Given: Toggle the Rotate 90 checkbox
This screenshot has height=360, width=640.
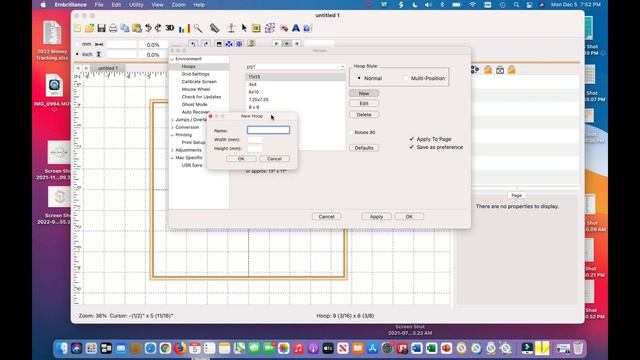Looking at the screenshot, I should point(351,132).
